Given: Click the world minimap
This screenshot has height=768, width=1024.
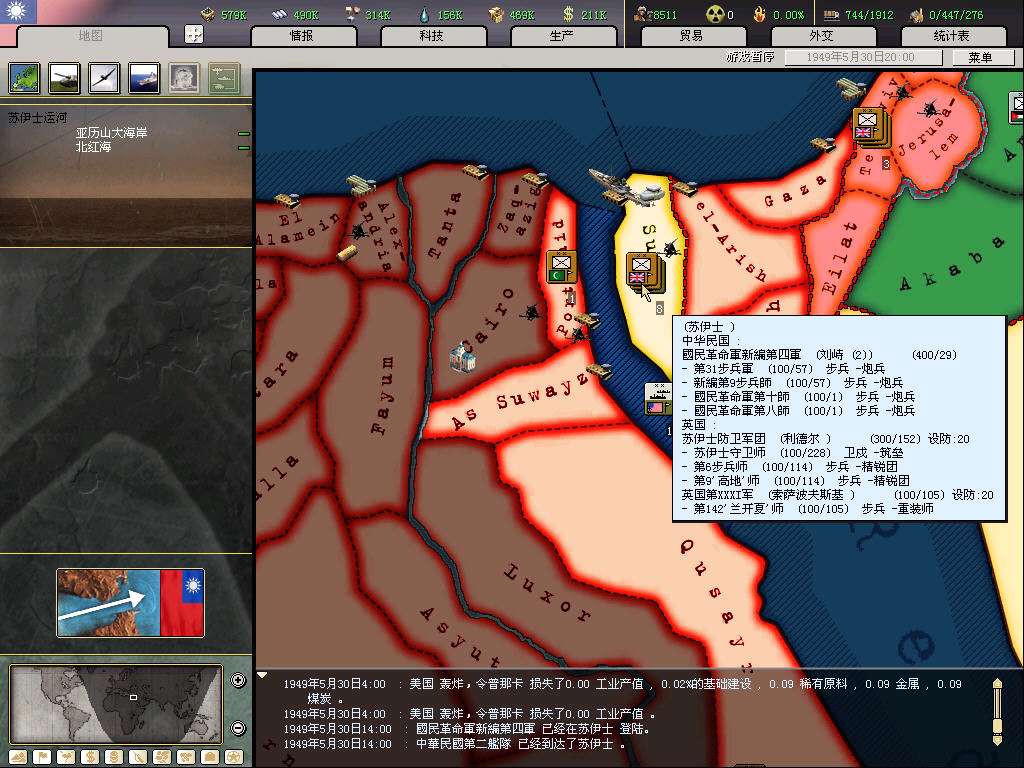Looking at the screenshot, I should coord(116,704).
